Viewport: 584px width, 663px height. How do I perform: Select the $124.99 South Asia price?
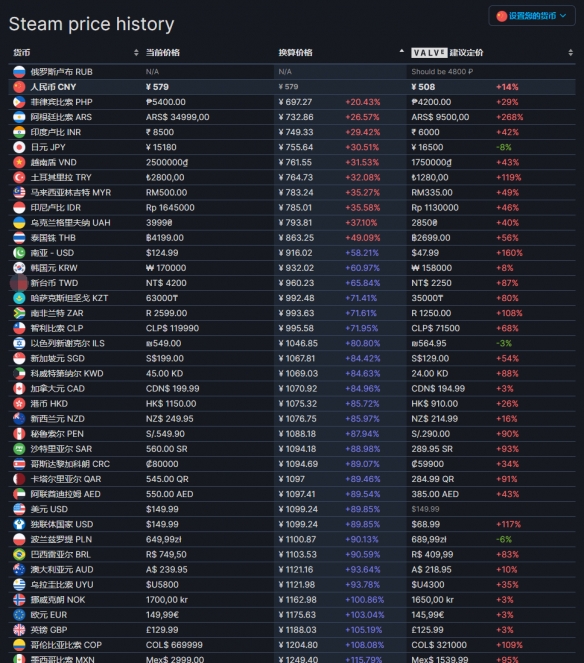coord(162,253)
